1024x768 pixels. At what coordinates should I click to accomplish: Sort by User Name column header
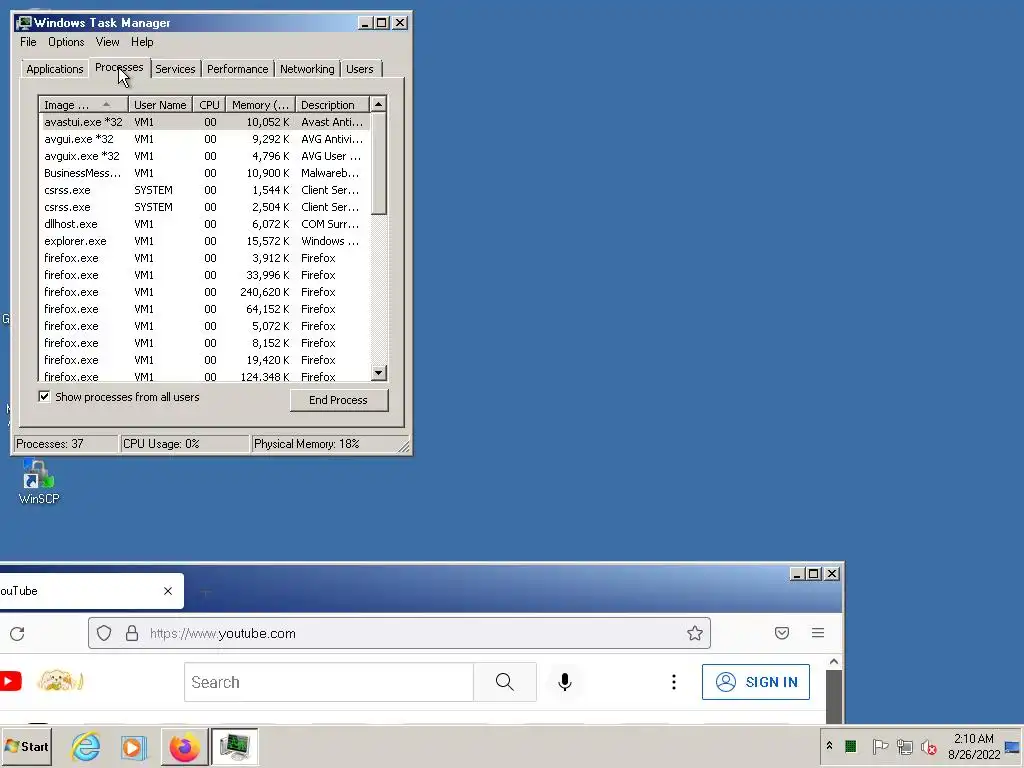coord(160,104)
